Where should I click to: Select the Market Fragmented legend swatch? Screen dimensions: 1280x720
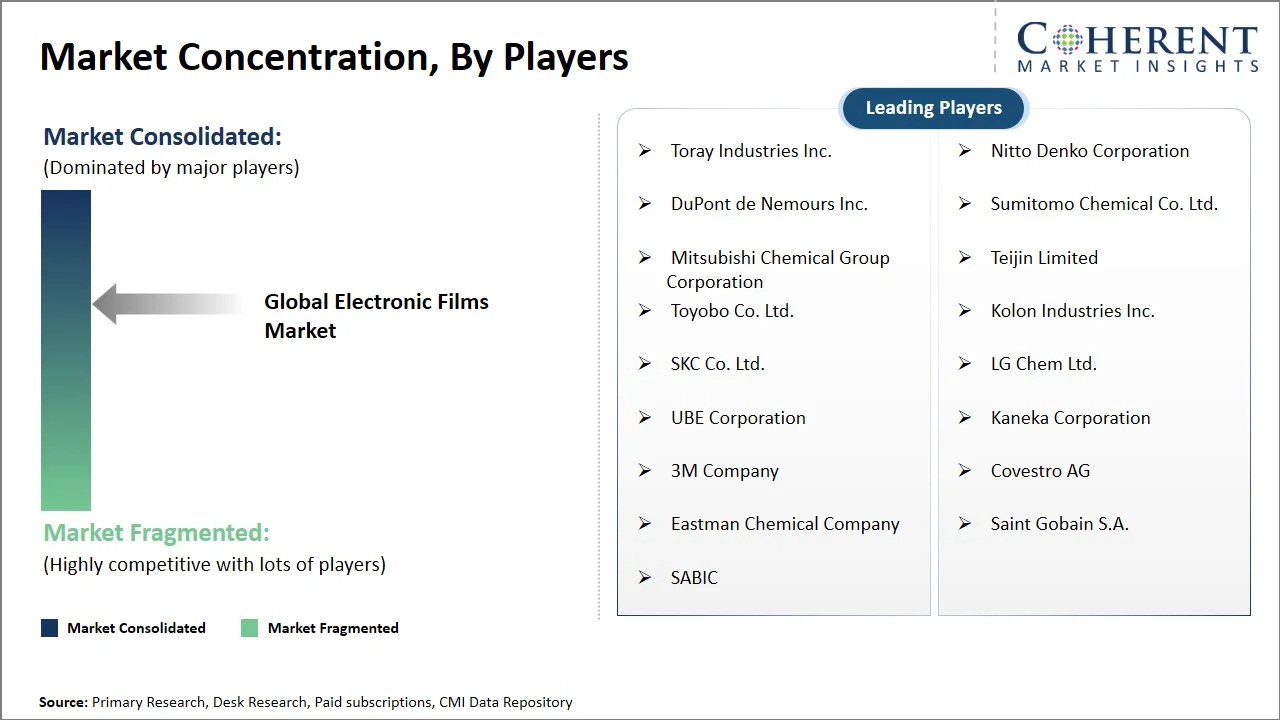coord(249,628)
